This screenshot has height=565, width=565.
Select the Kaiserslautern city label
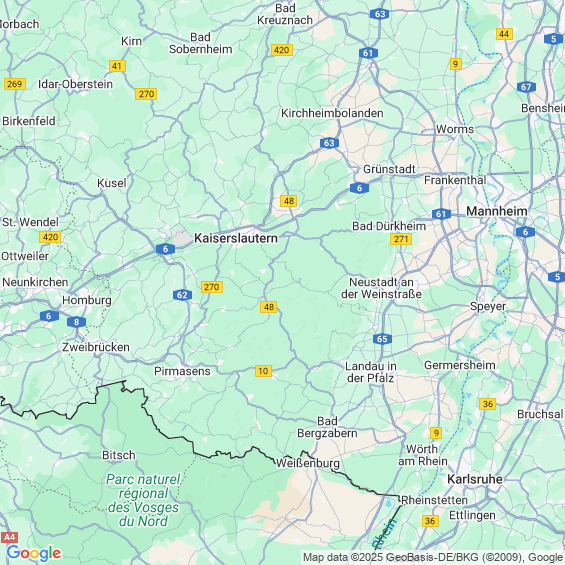point(236,238)
